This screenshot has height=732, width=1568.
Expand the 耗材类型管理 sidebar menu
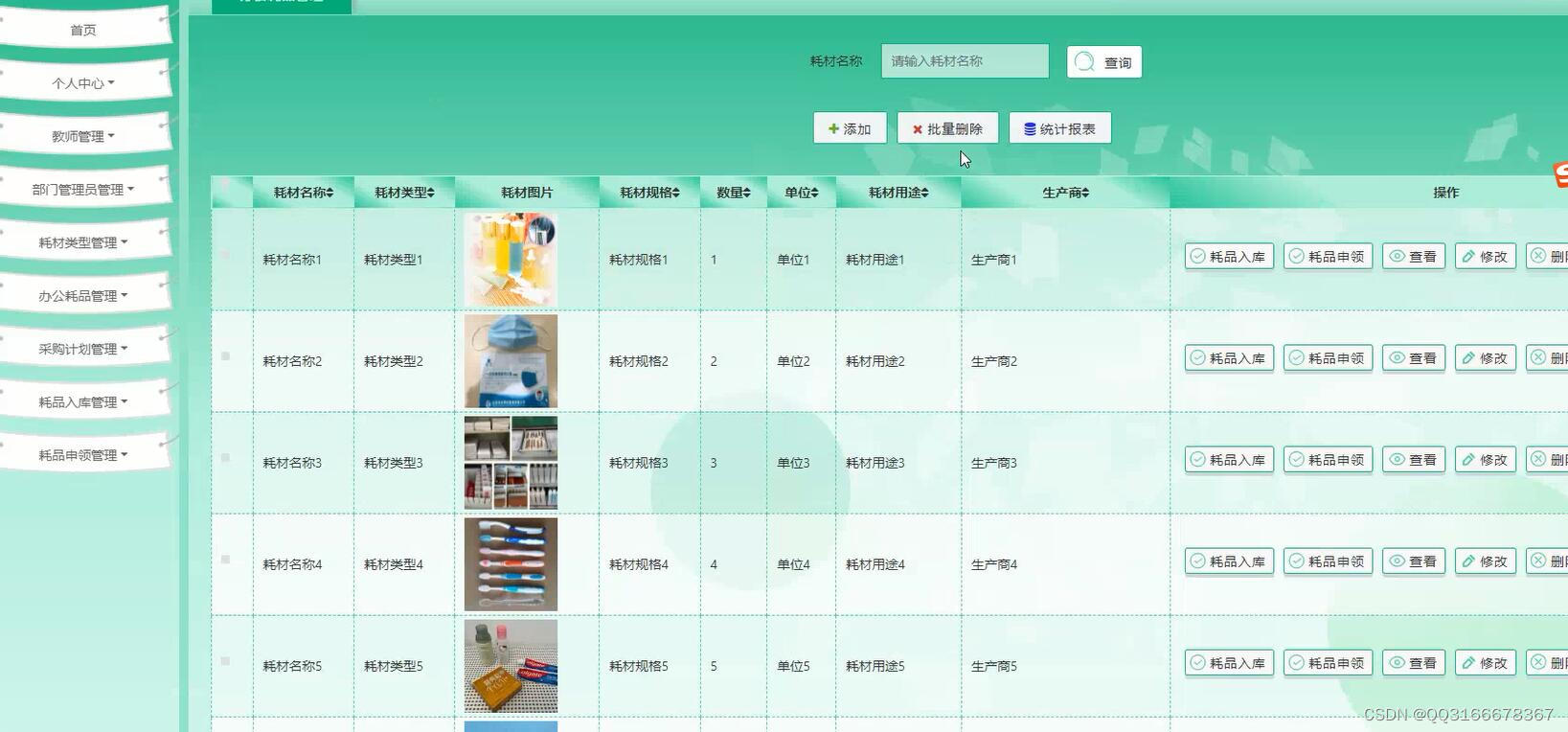click(x=83, y=242)
